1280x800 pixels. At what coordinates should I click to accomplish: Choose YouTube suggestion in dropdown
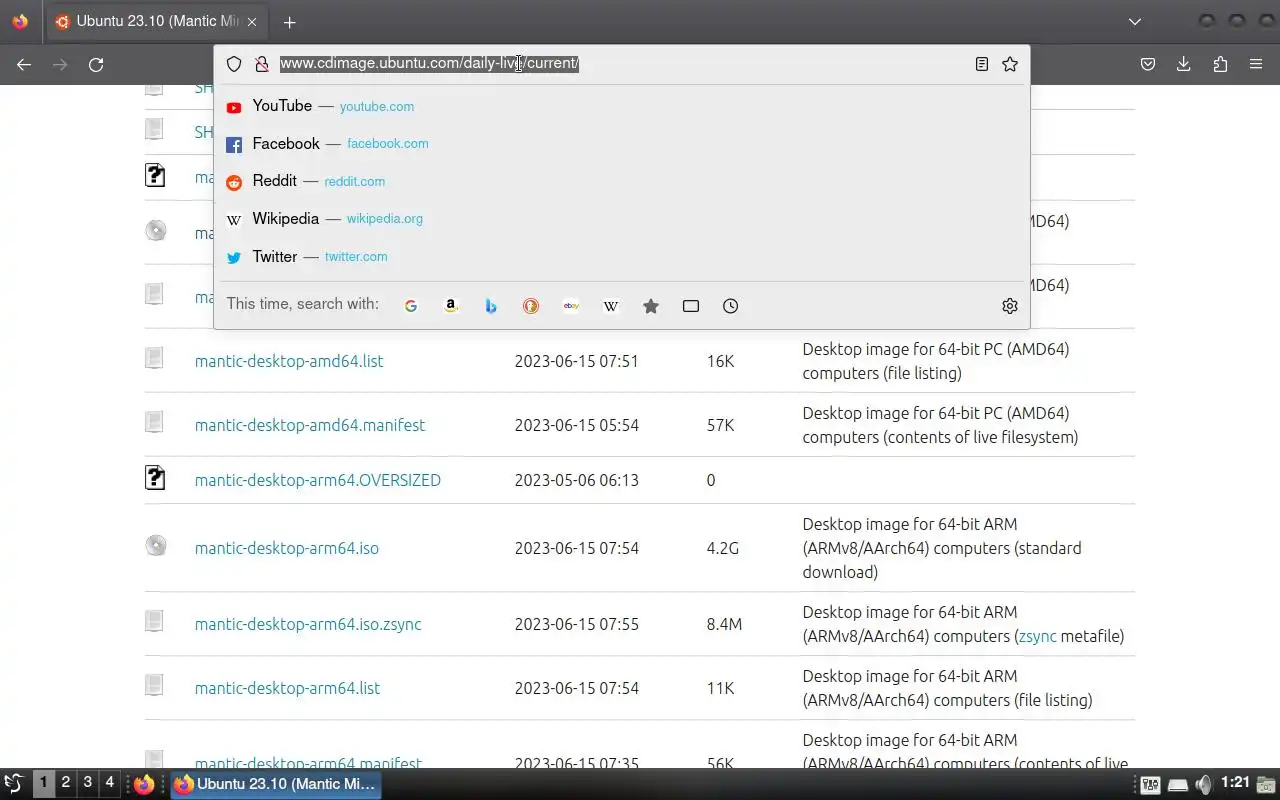(622, 106)
